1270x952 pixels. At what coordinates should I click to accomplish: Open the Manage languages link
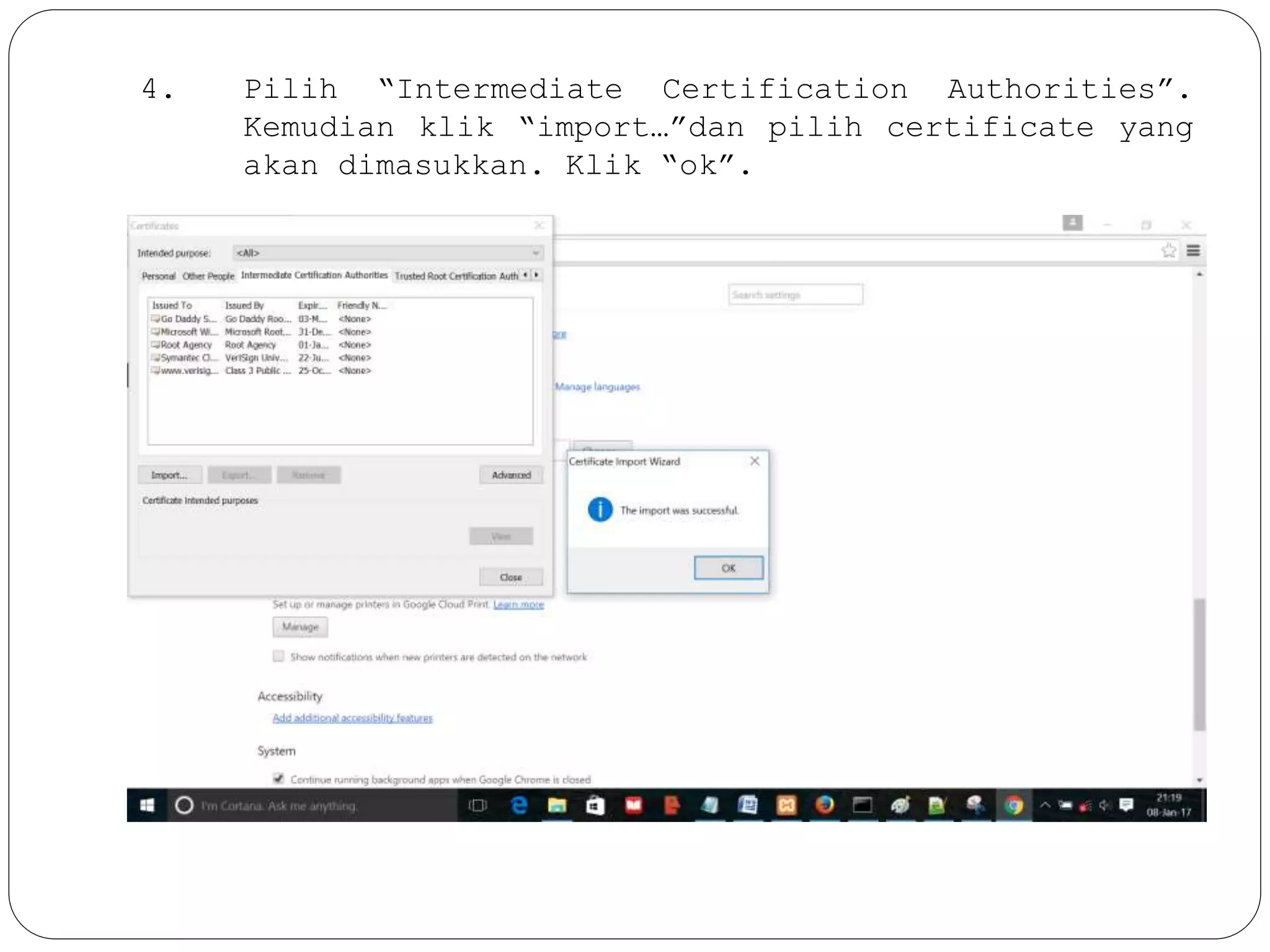pos(597,387)
